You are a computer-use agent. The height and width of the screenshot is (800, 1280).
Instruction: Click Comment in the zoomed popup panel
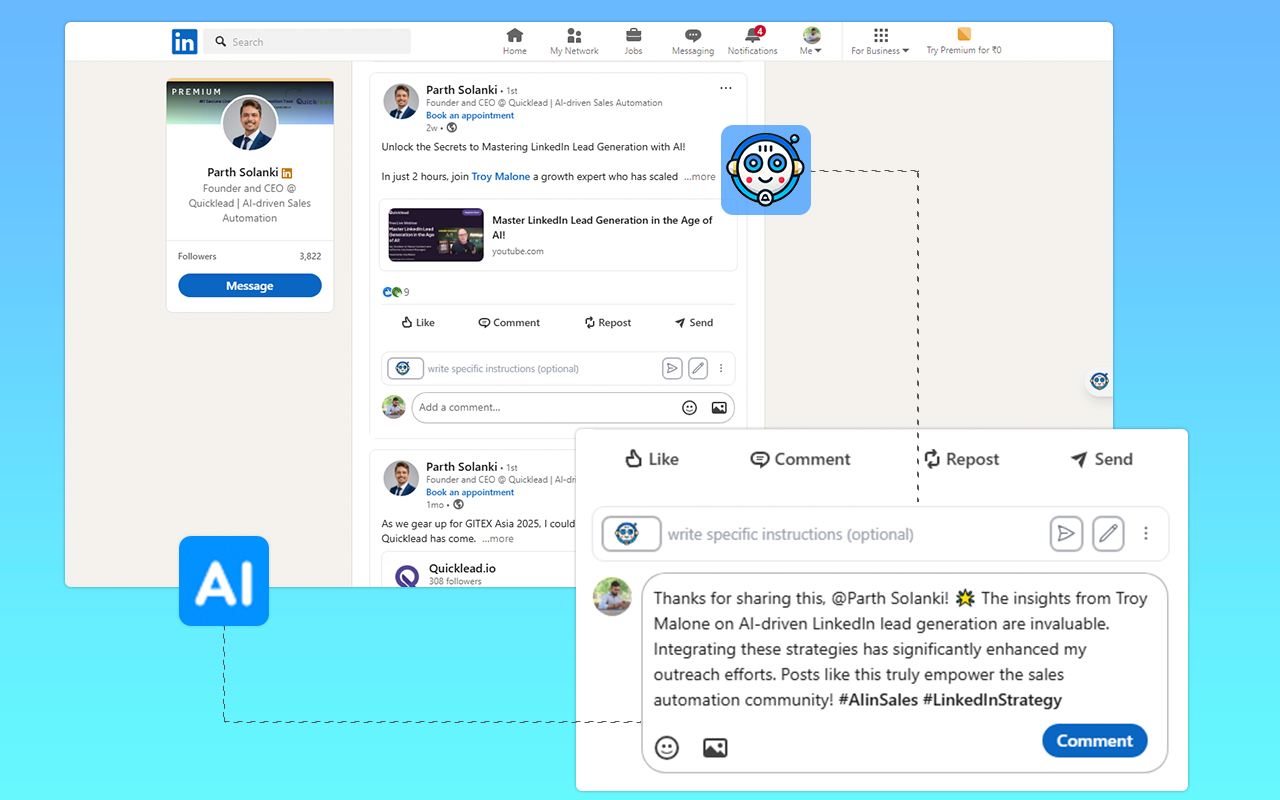point(800,459)
